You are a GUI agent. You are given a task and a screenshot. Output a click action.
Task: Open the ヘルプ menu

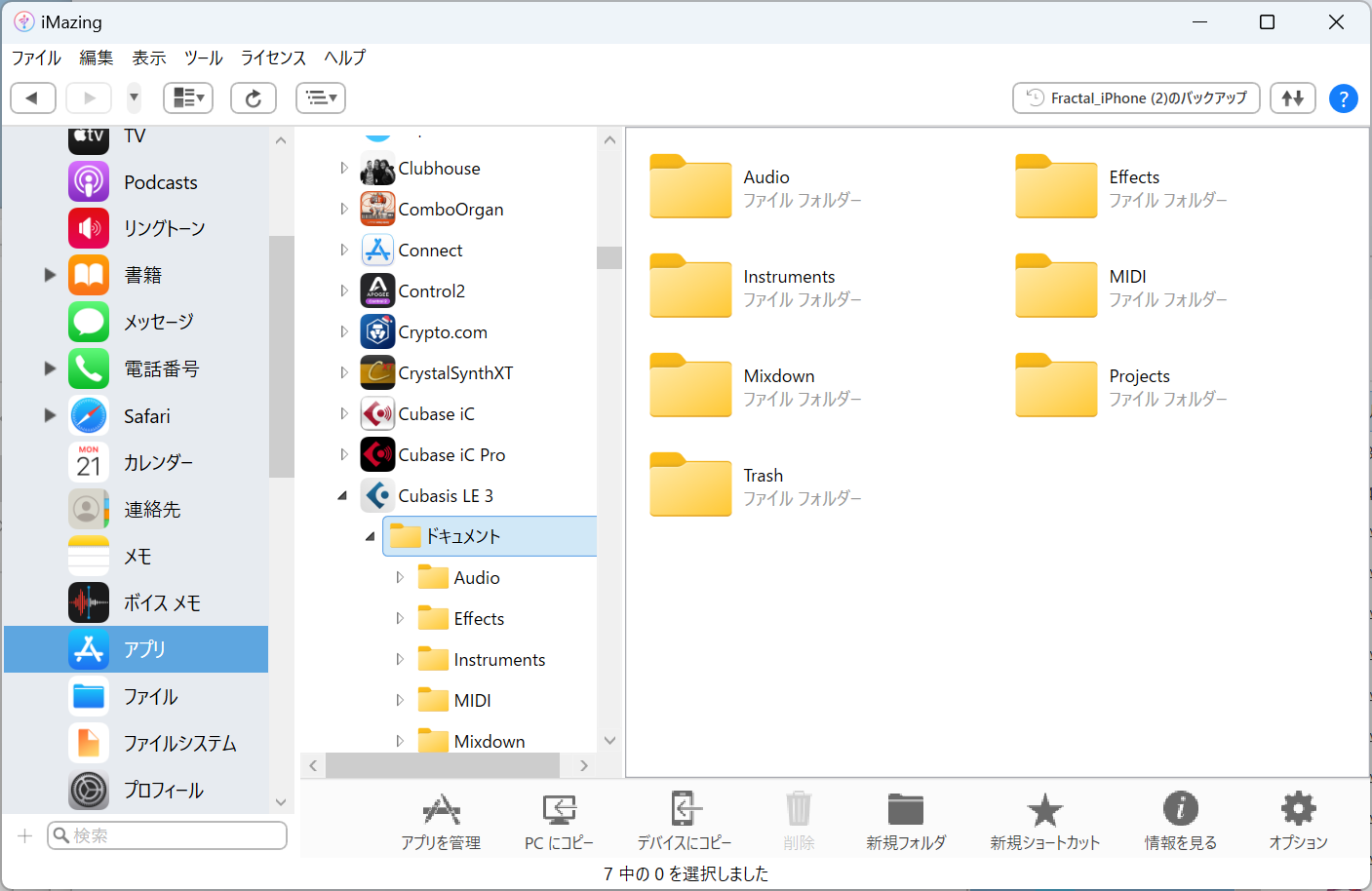[x=345, y=58]
